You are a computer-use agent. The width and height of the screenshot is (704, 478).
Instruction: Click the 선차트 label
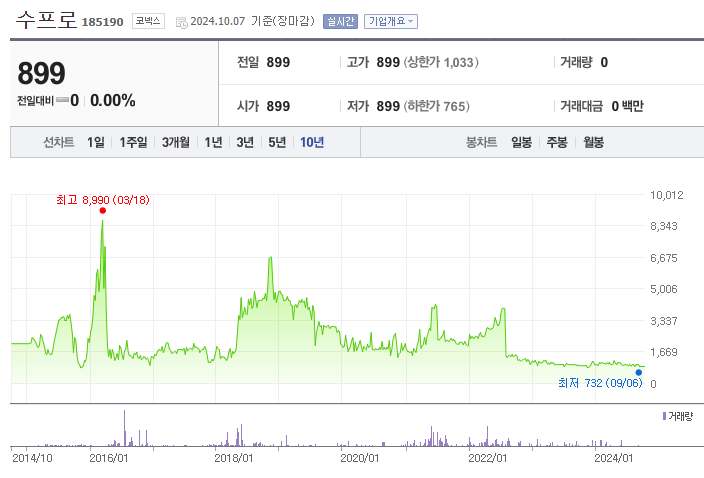click(x=58, y=142)
